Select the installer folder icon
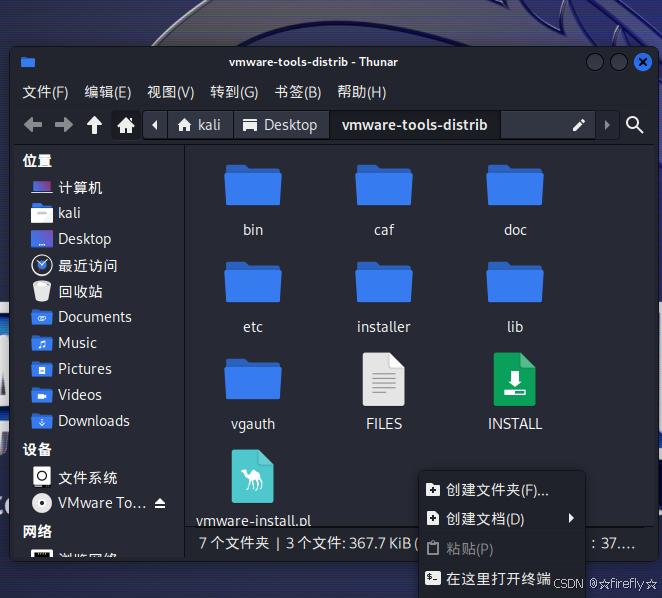This screenshot has height=598, width=662. (x=384, y=282)
